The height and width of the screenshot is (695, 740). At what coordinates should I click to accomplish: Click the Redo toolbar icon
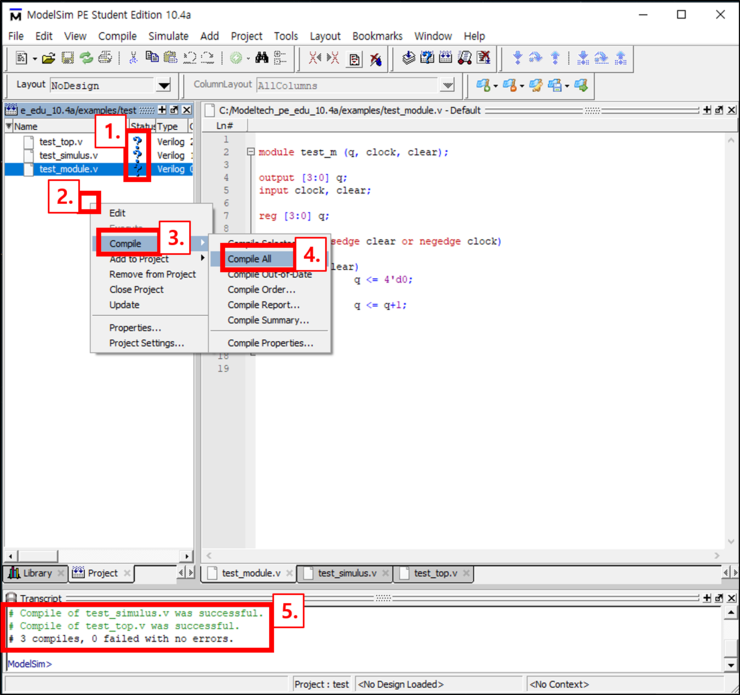click(x=208, y=58)
